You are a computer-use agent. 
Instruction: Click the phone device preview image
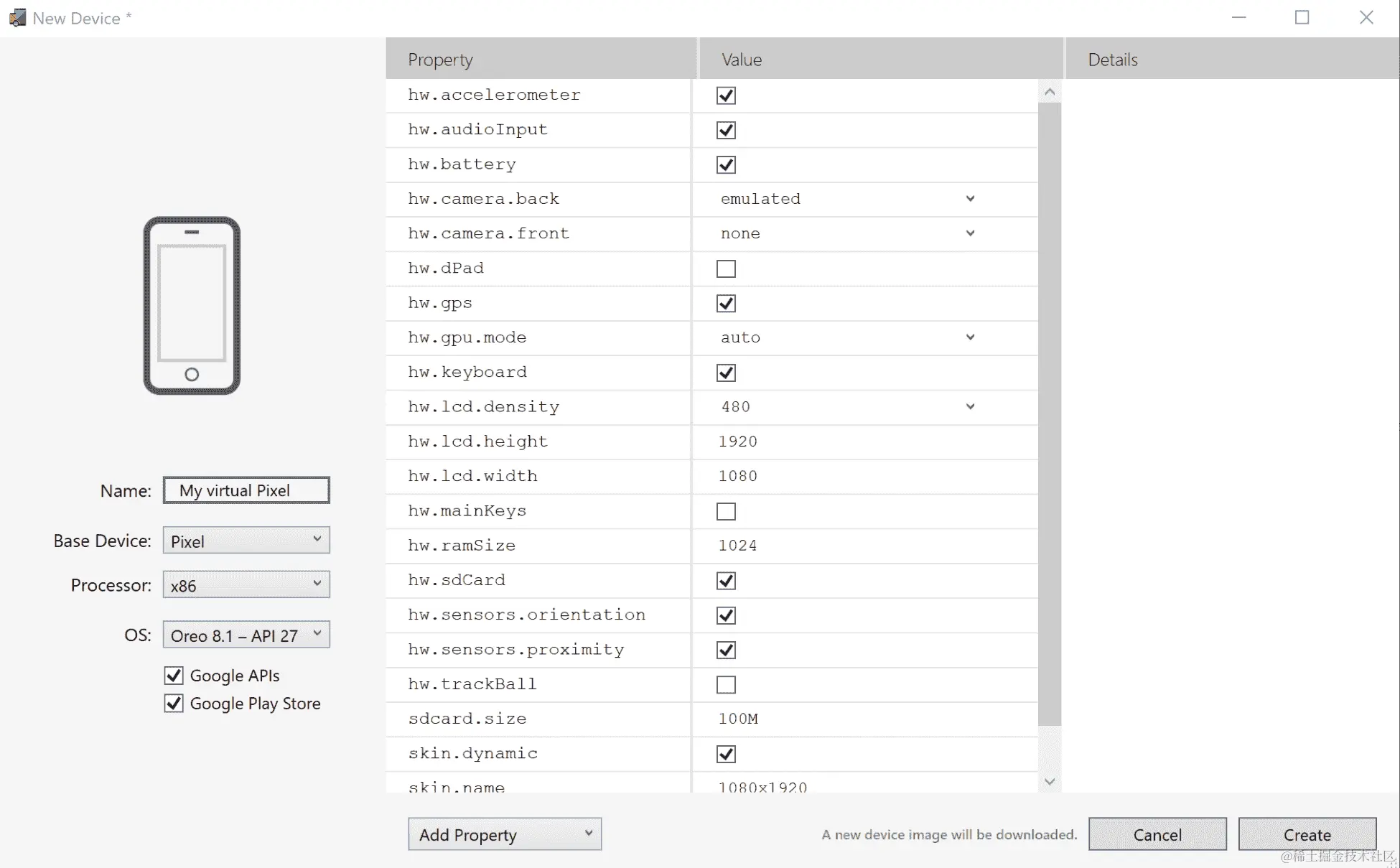[x=192, y=305]
